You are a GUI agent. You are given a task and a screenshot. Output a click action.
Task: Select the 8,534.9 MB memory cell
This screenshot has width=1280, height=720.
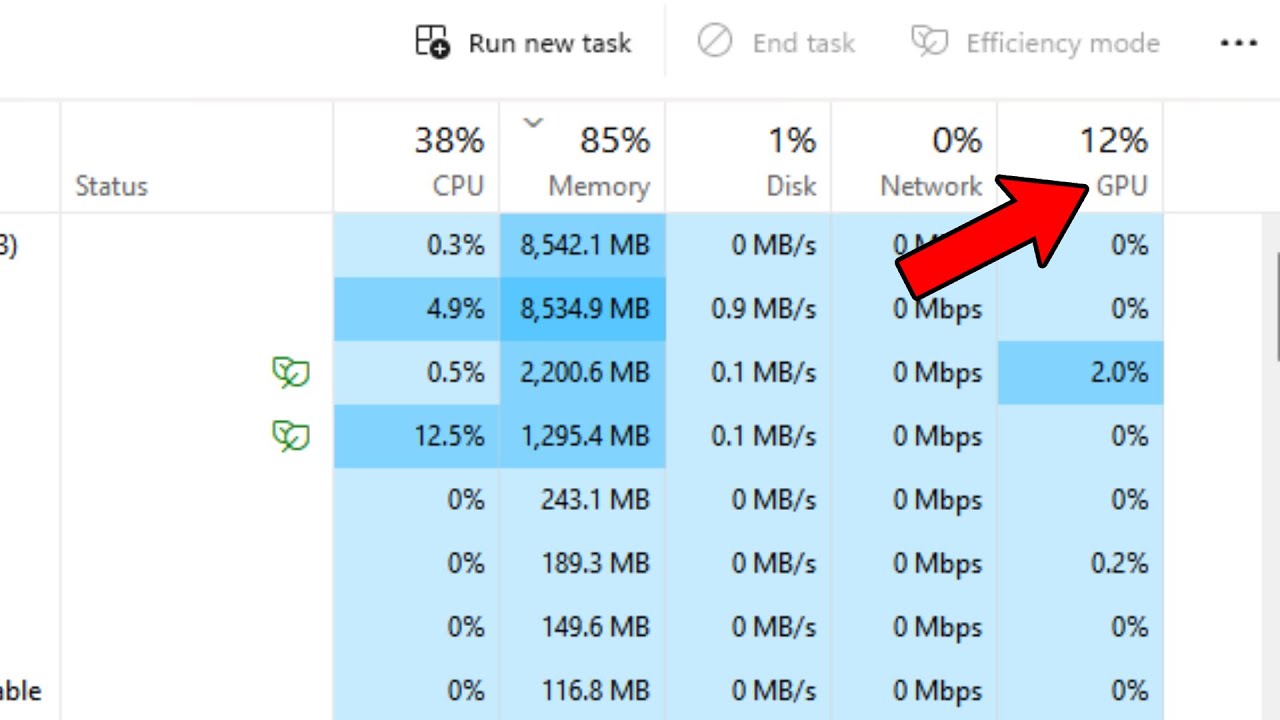(x=582, y=309)
